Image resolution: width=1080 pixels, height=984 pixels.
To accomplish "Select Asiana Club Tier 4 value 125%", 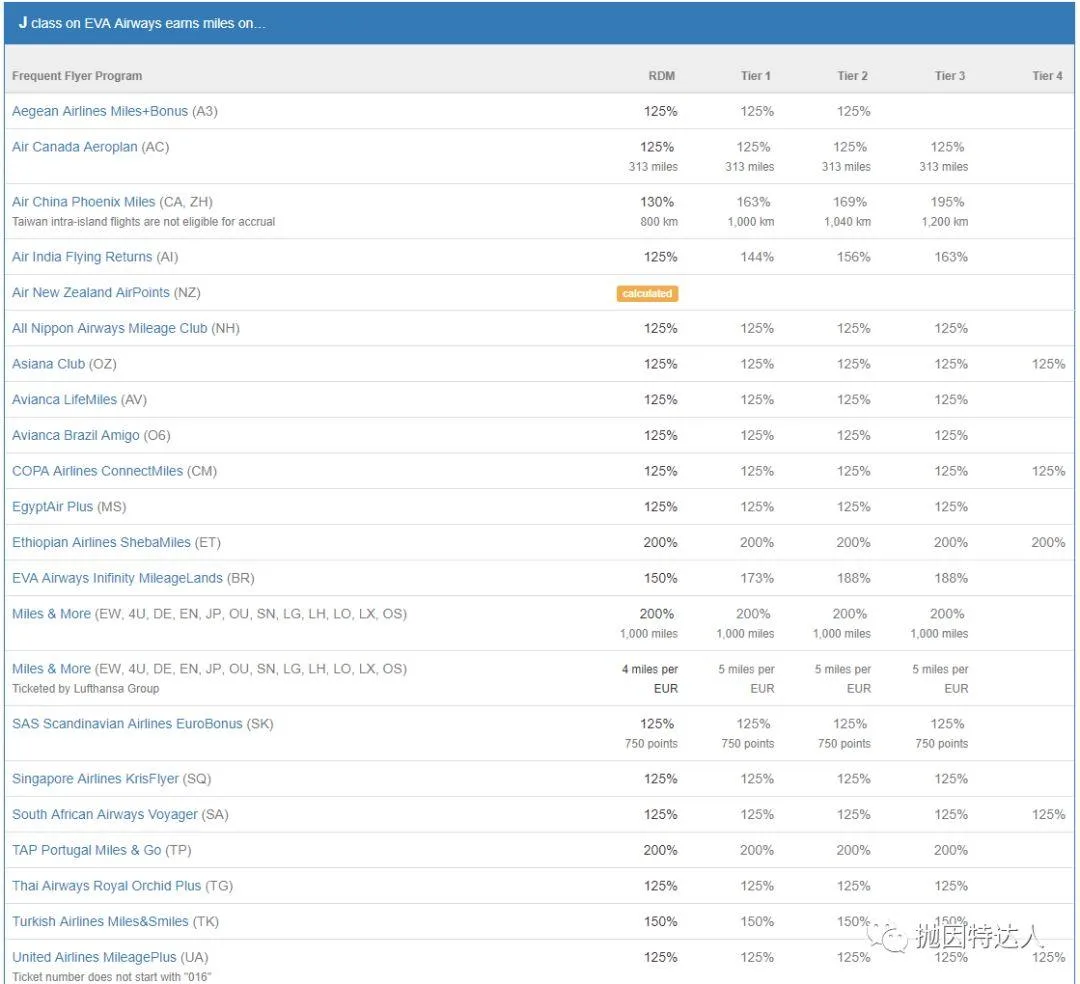I will (x=1048, y=364).
